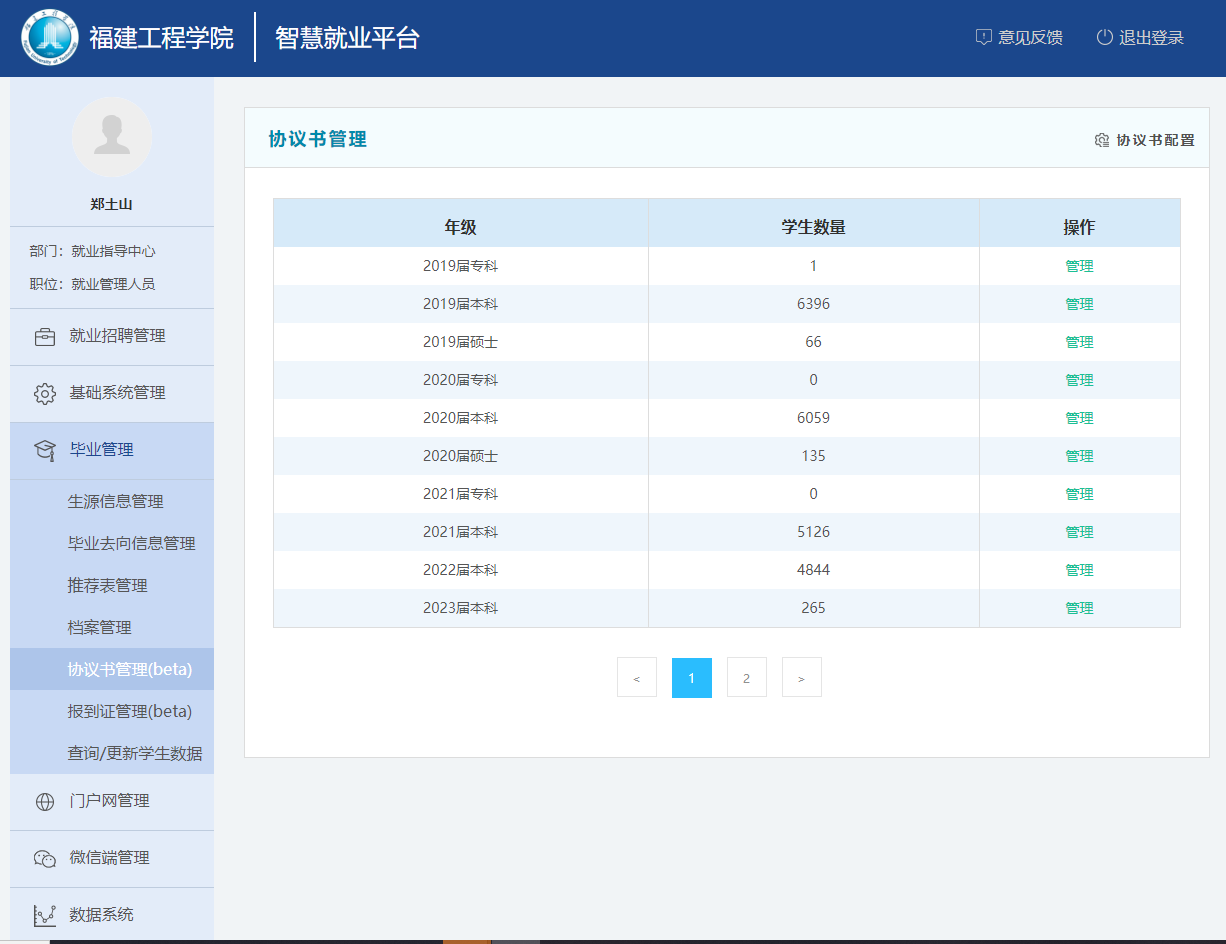1226x944 pixels.
Task: Open 生源信息管理 submenu item
Action: click(115, 502)
